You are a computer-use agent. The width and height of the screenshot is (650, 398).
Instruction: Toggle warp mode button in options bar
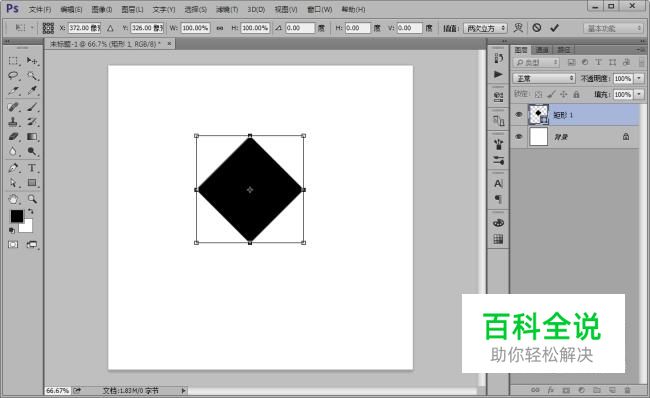point(518,28)
